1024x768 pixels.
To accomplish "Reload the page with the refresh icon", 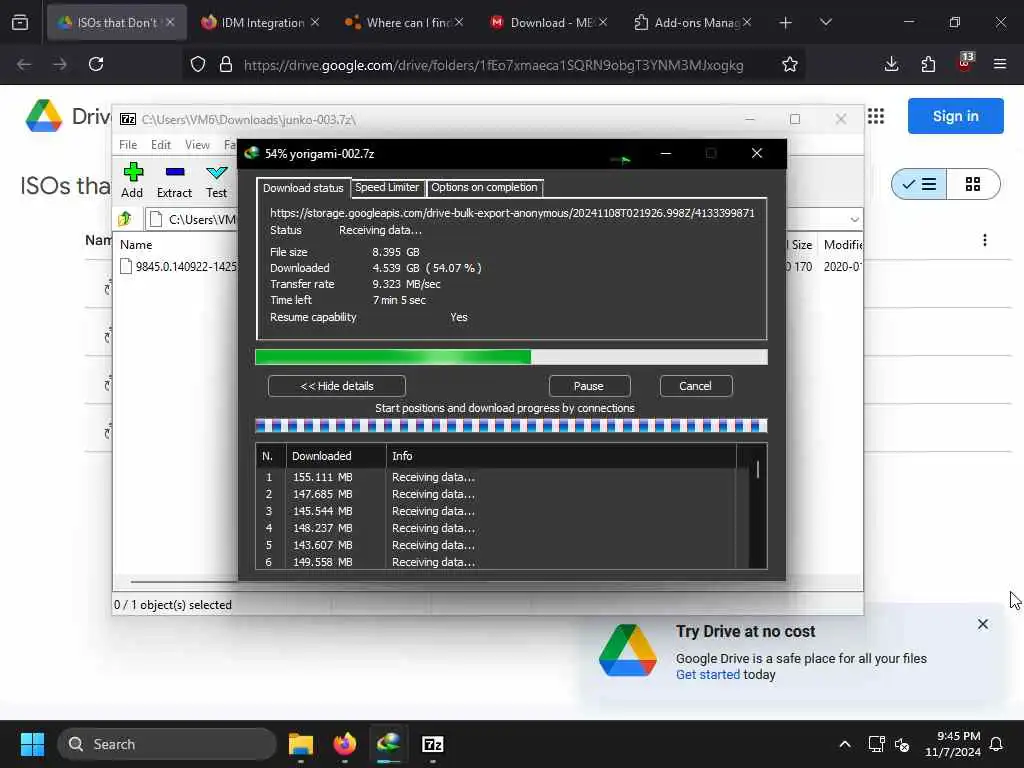I will (x=96, y=64).
